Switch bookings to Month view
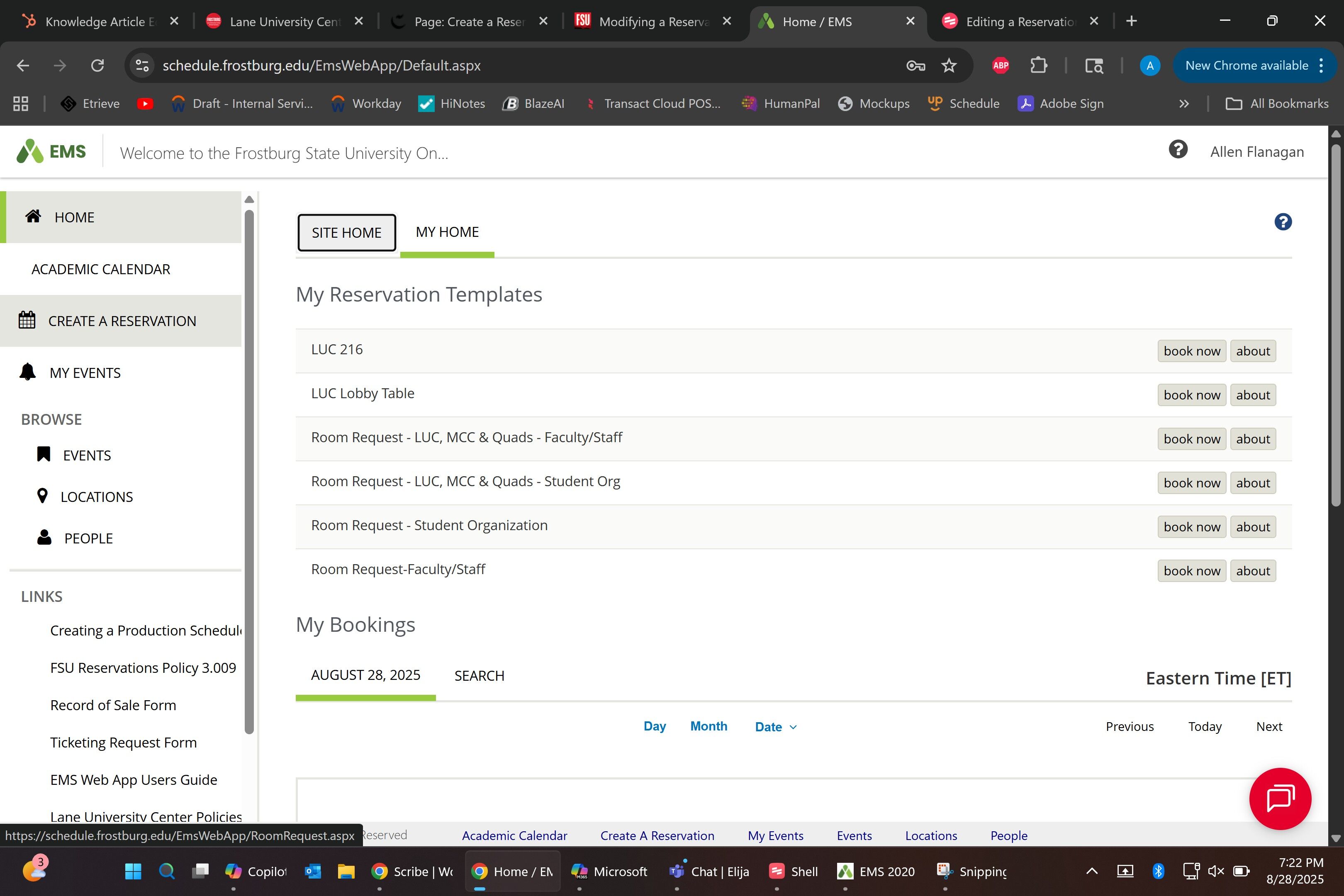 click(x=709, y=726)
